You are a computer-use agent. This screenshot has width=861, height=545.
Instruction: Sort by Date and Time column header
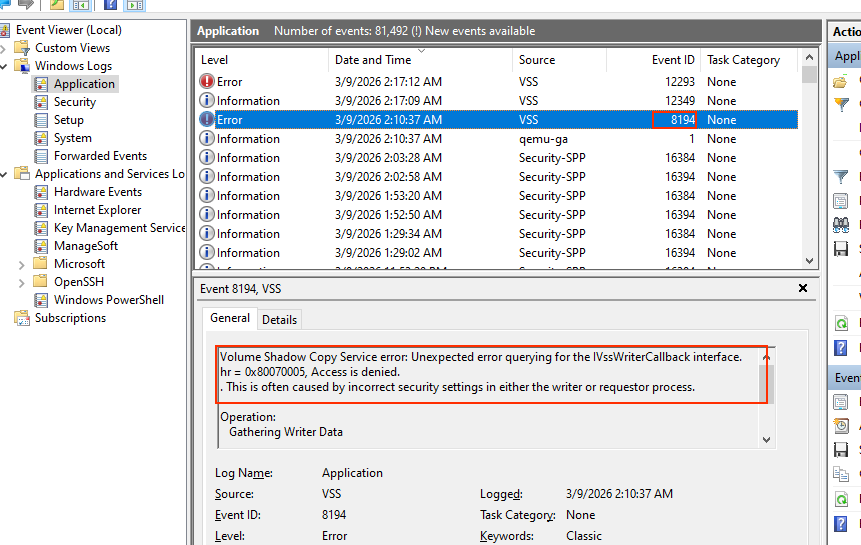tap(421, 60)
